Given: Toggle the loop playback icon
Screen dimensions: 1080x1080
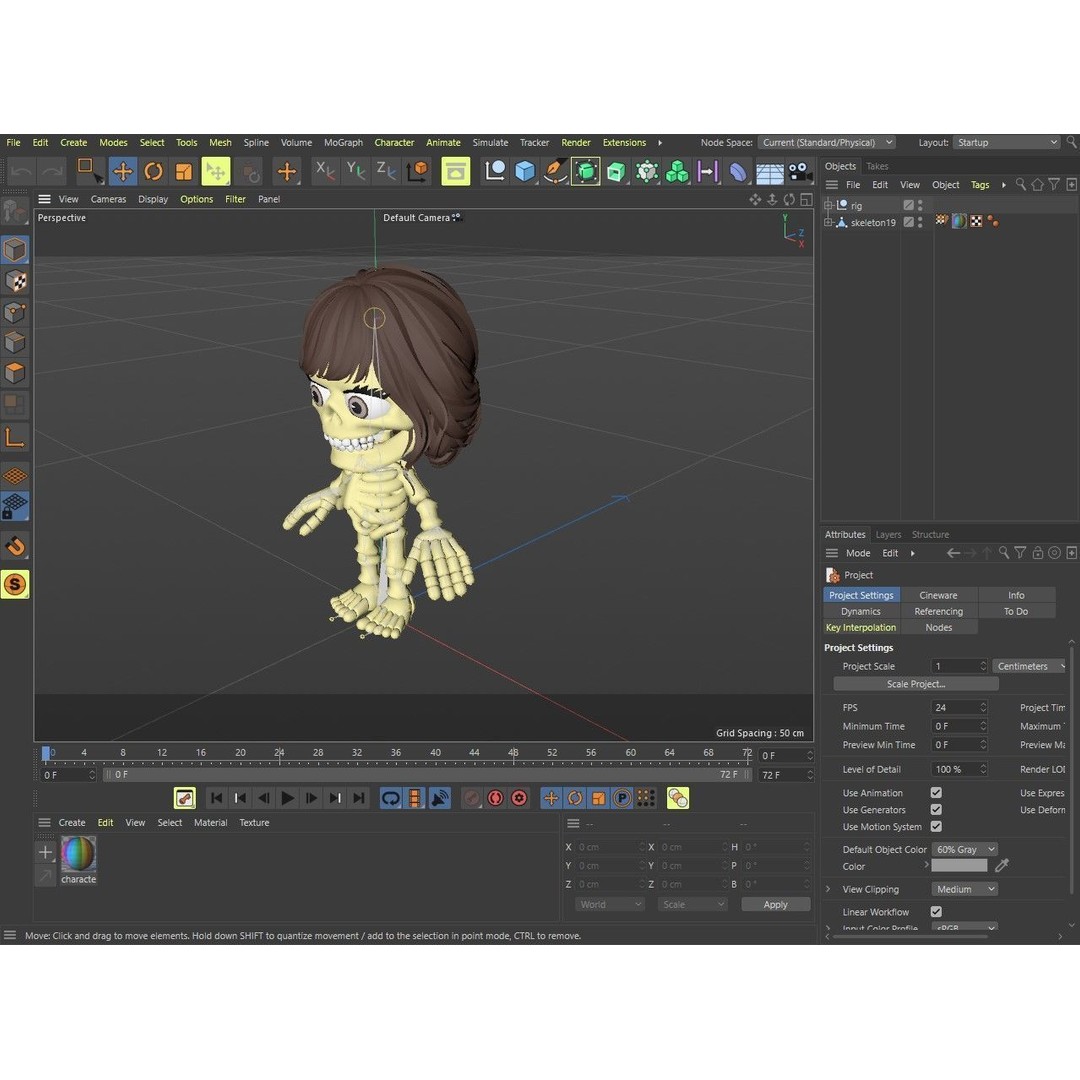Looking at the screenshot, I should point(391,798).
